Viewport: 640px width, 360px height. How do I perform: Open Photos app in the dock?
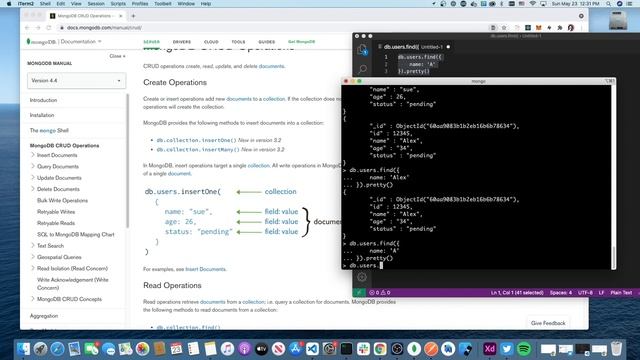click(142, 349)
